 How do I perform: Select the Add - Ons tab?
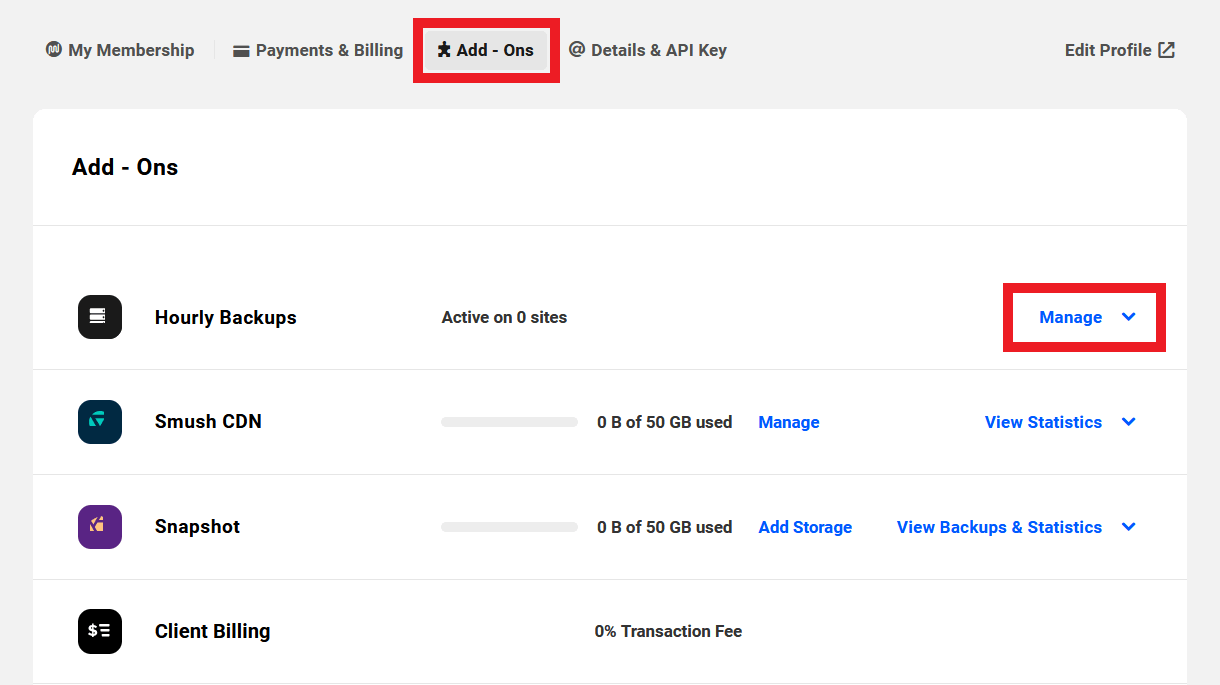click(x=486, y=50)
